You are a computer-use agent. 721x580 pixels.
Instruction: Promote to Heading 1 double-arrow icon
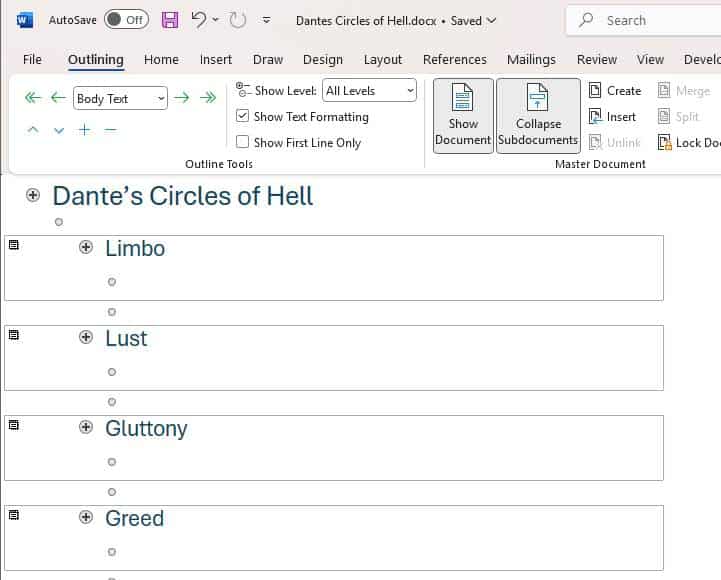[x=33, y=98]
